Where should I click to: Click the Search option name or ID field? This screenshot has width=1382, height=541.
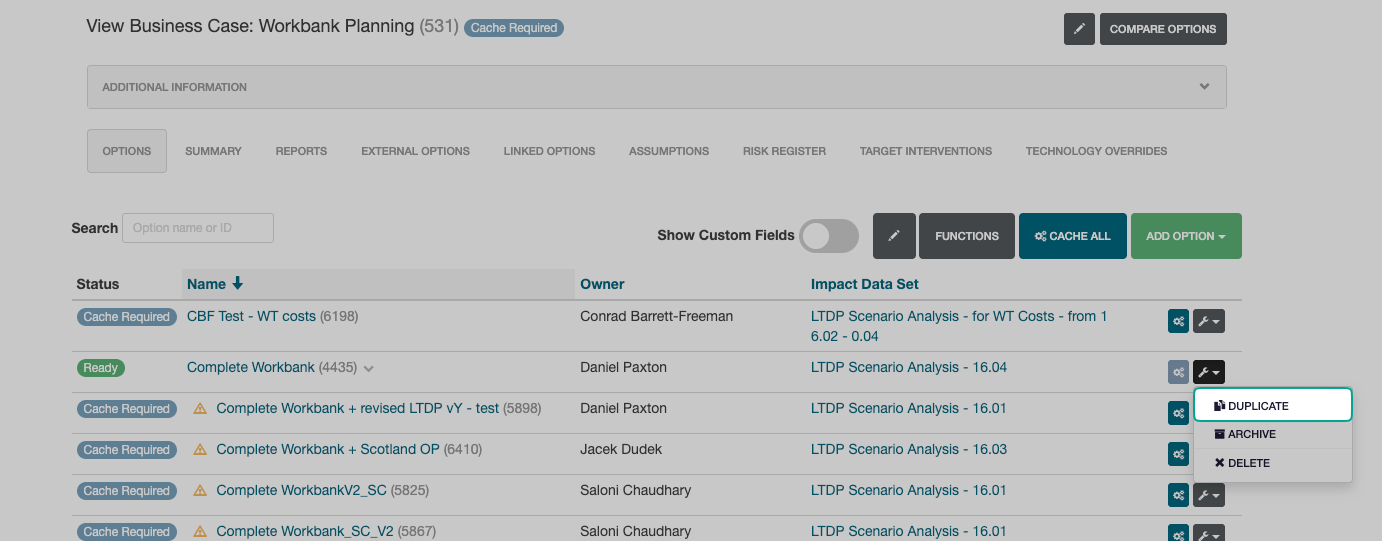tap(198, 228)
